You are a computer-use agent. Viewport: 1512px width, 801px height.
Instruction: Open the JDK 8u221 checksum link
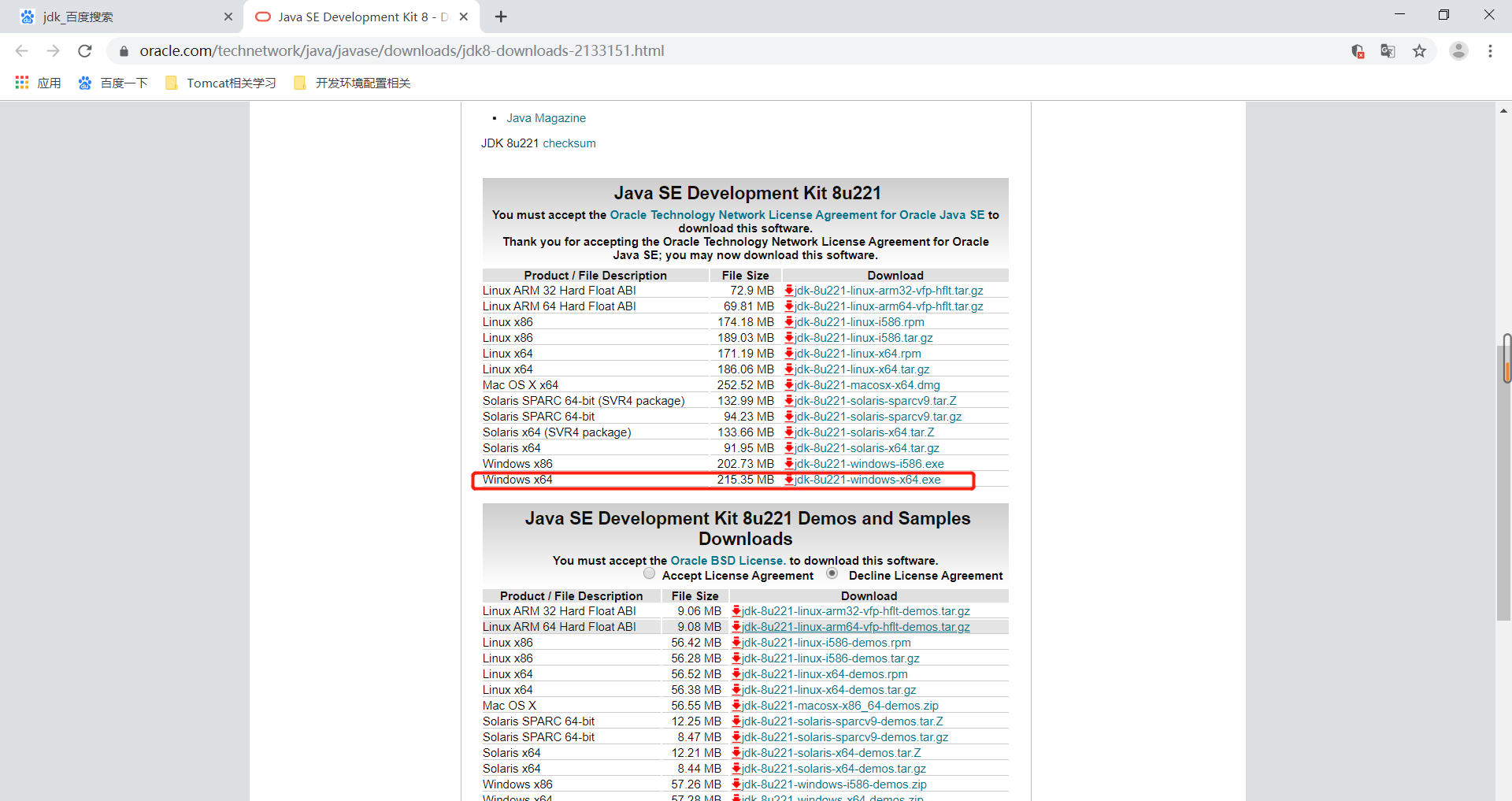point(569,143)
